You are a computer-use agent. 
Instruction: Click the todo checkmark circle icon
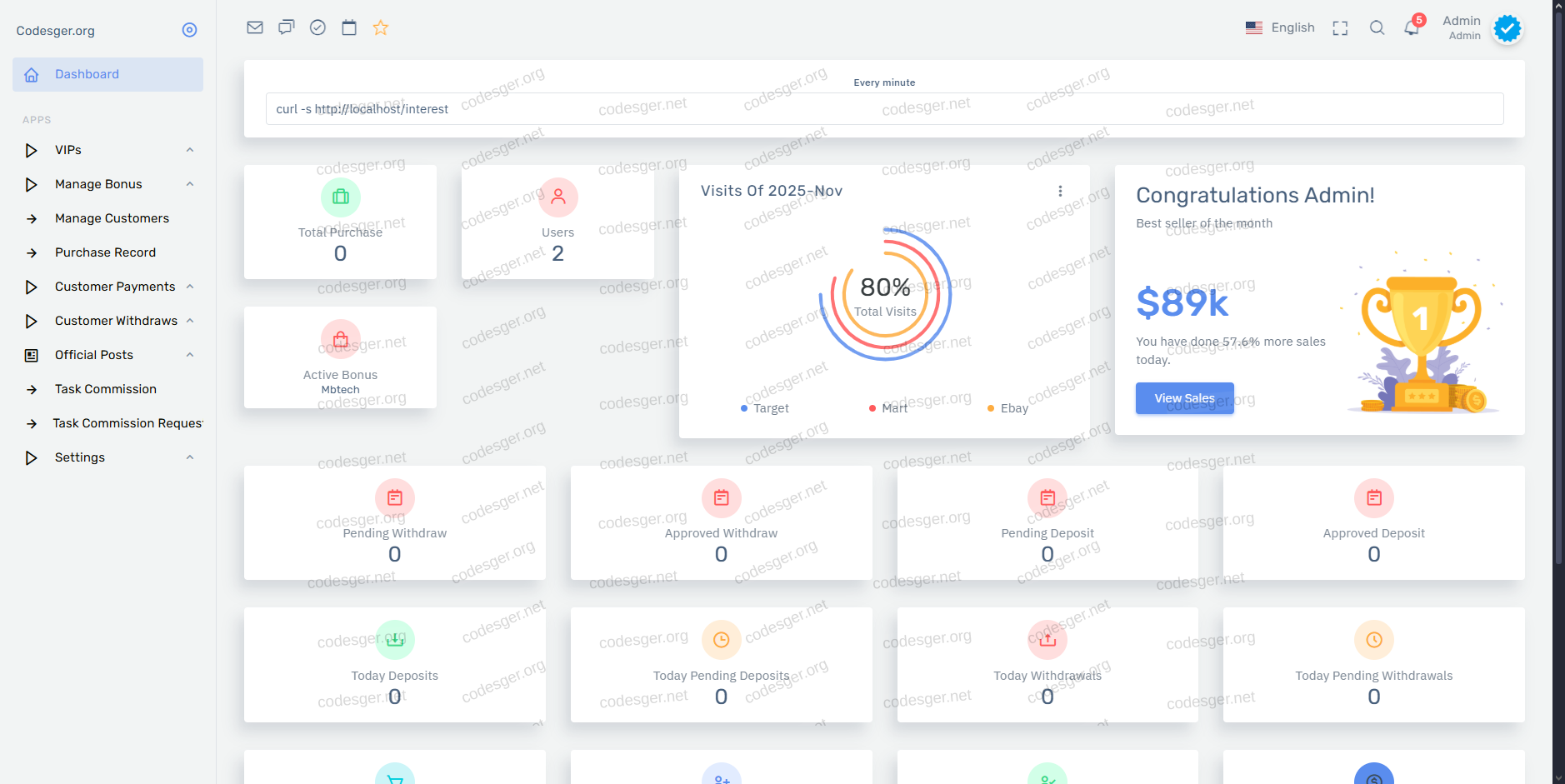pos(317,27)
